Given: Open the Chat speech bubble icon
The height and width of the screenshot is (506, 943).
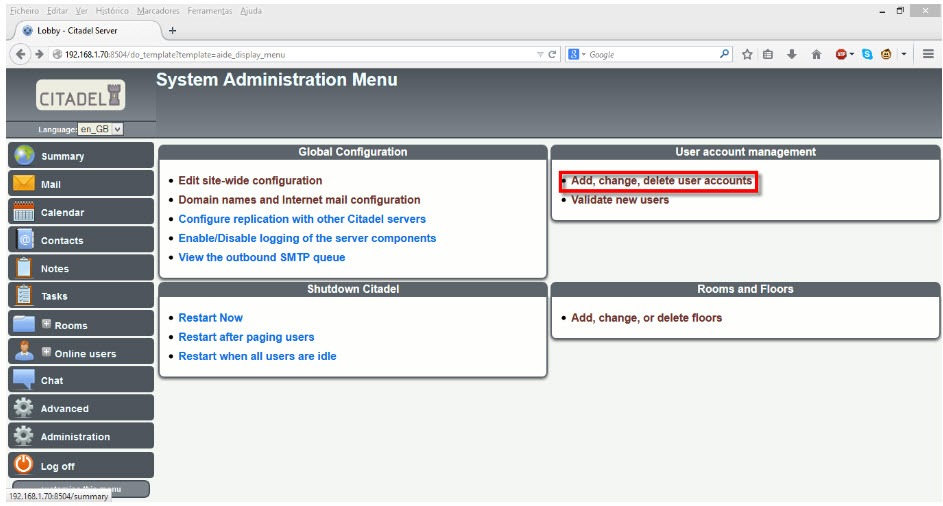Looking at the screenshot, I should click(24, 380).
